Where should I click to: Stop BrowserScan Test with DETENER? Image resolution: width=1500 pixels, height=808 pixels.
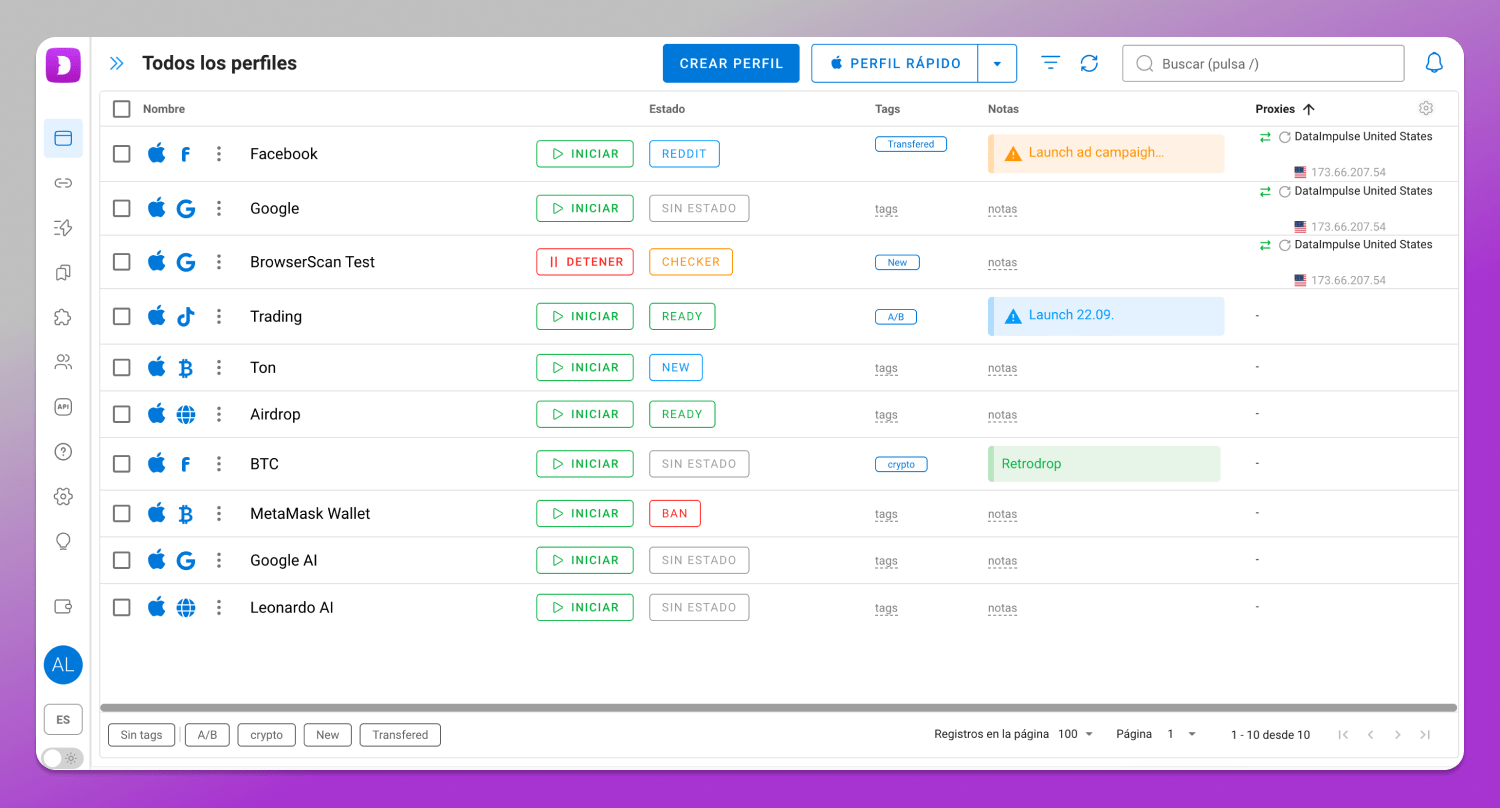pyautogui.click(x=585, y=262)
